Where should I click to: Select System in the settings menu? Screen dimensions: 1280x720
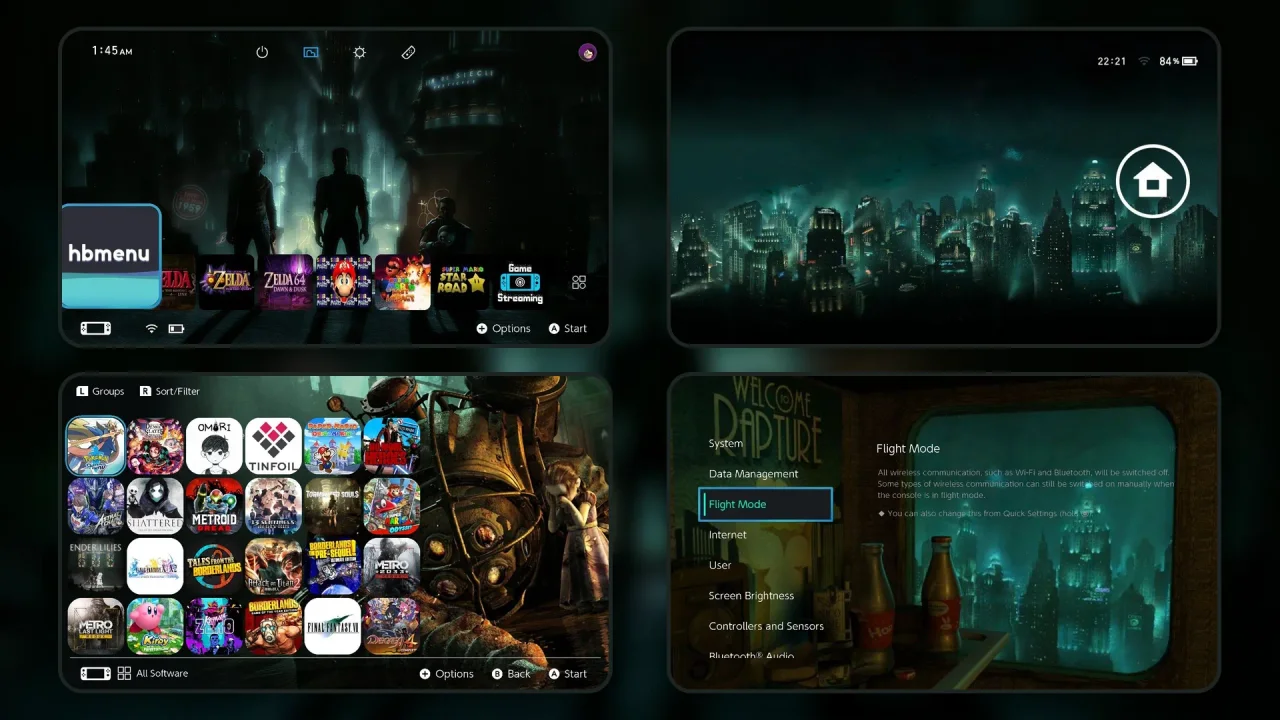click(x=726, y=443)
